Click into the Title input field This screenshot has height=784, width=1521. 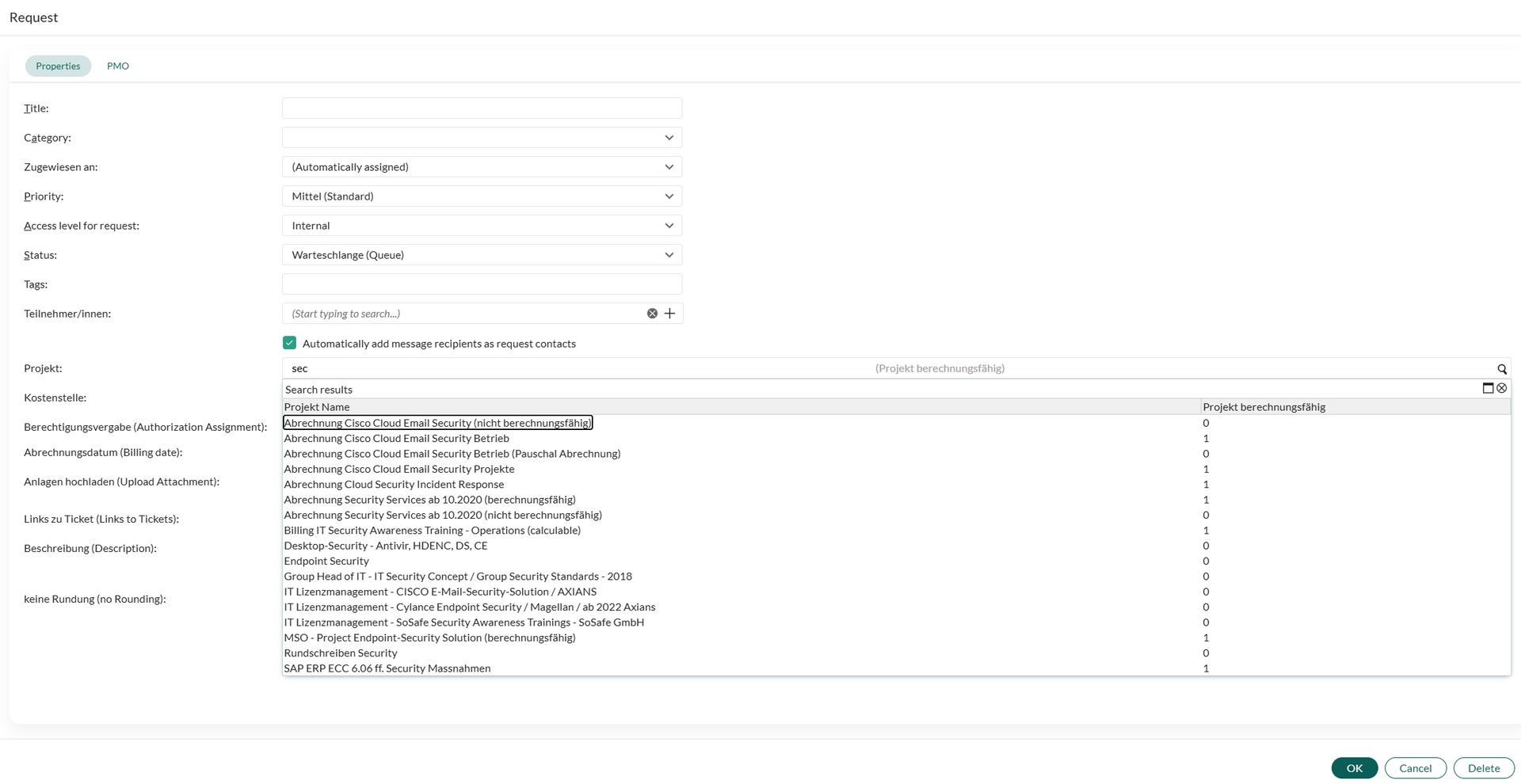coord(482,108)
